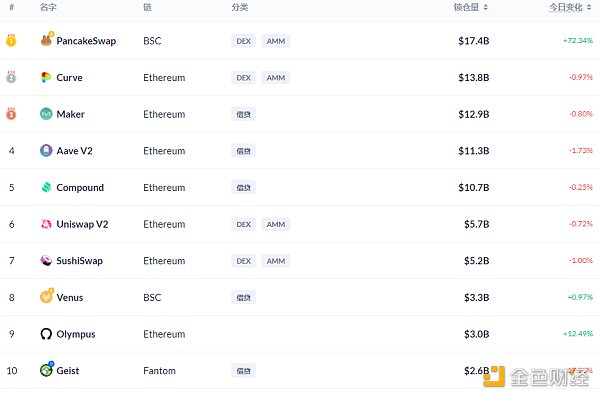
Task: Select the lending tag on Maker row
Action: 243,114
